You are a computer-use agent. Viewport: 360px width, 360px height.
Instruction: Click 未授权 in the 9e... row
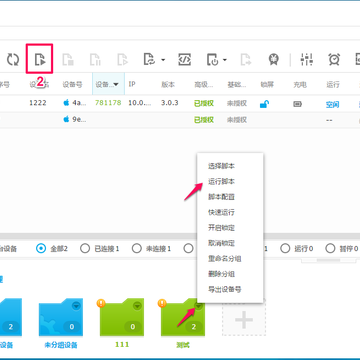pyautogui.click(x=237, y=120)
